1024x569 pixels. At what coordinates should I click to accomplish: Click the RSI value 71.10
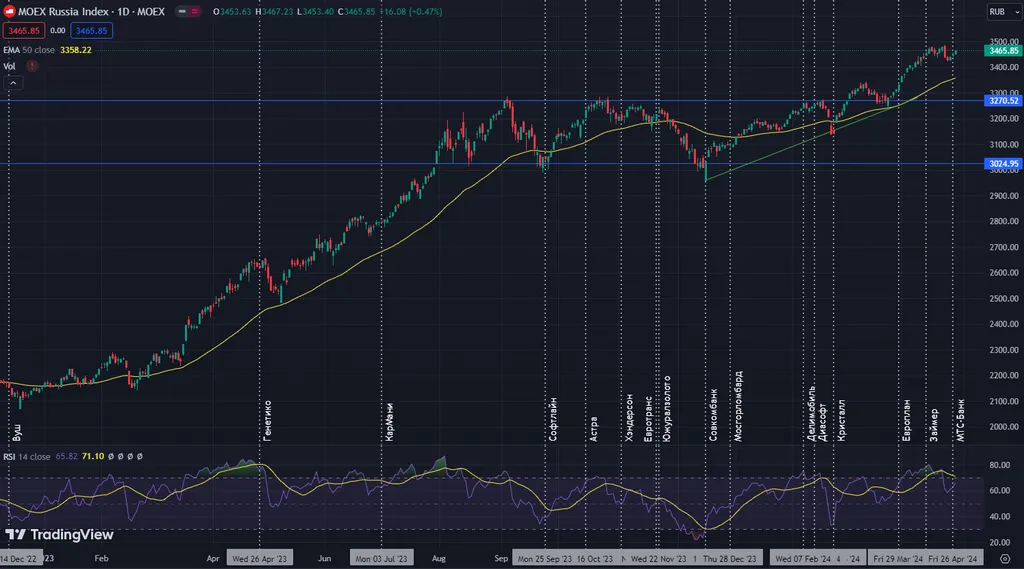pos(93,457)
